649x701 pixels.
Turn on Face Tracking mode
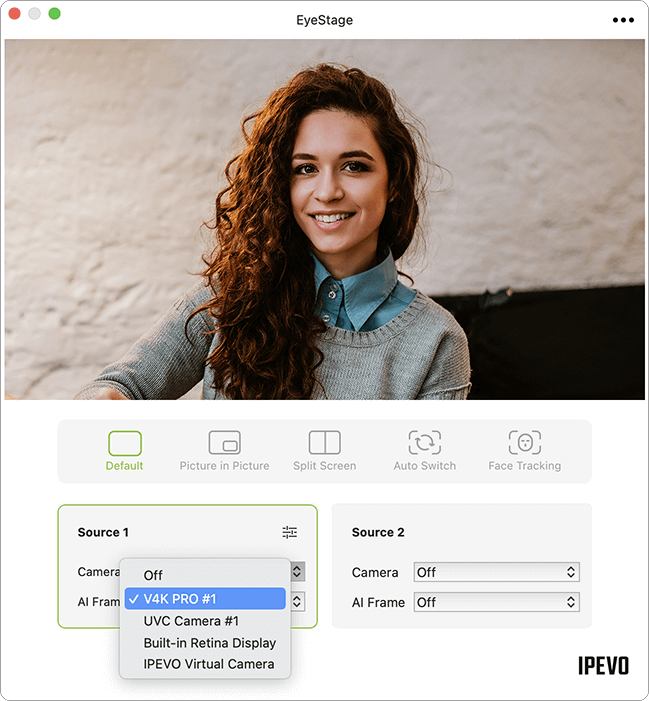[x=524, y=443]
